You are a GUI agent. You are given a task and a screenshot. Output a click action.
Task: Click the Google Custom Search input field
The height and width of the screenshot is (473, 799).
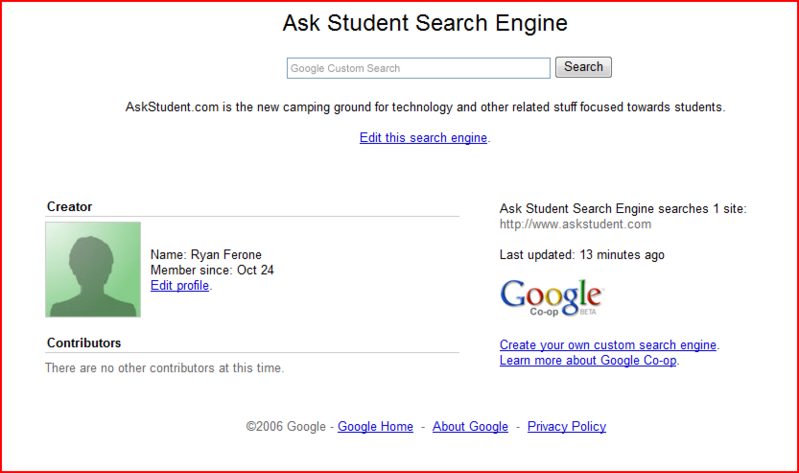418,68
